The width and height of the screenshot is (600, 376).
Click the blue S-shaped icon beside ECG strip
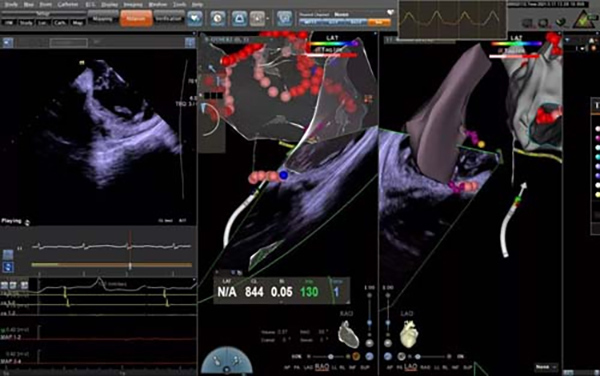[x=8, y=267]
